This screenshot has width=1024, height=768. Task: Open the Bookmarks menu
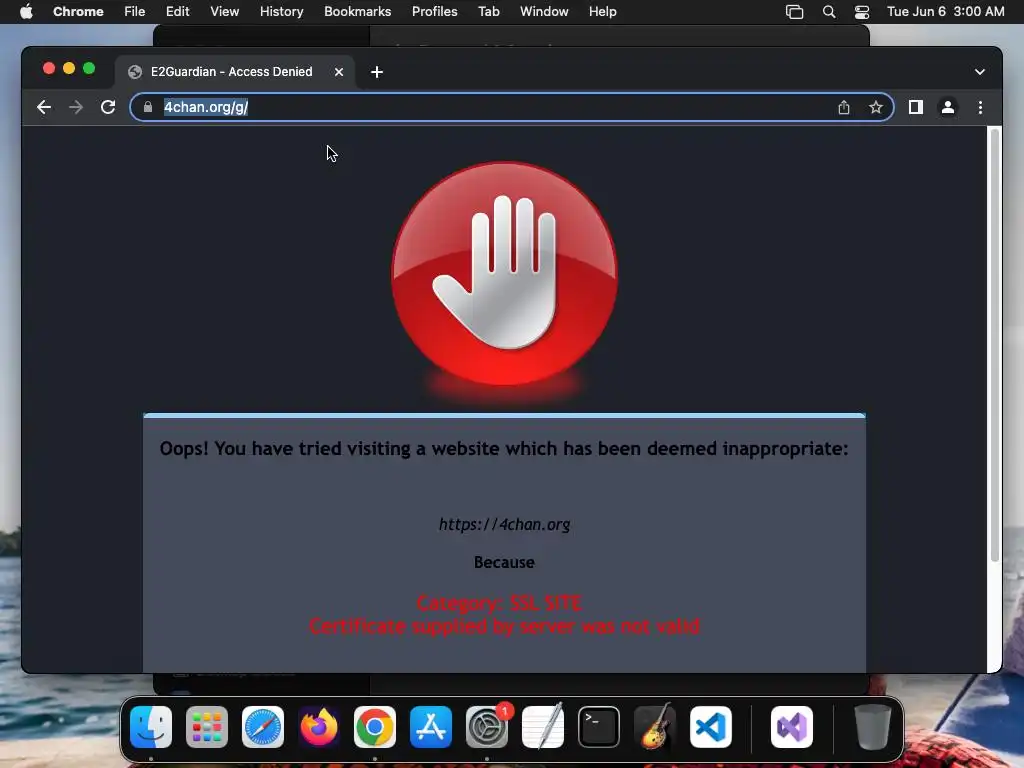point(357,12)
